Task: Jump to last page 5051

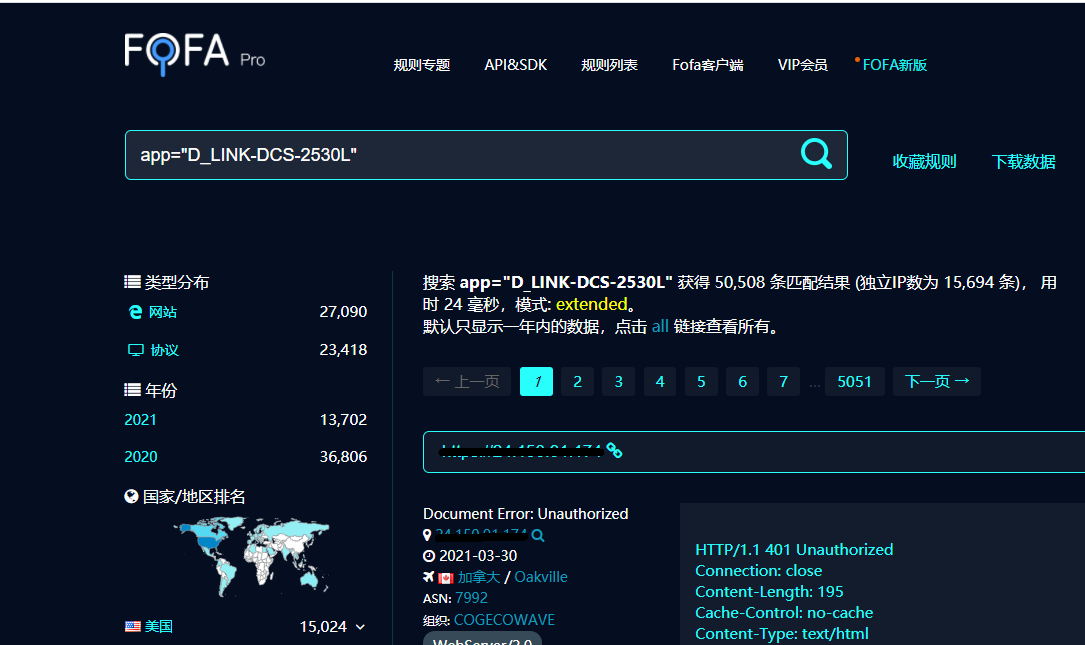Action: 855,381
